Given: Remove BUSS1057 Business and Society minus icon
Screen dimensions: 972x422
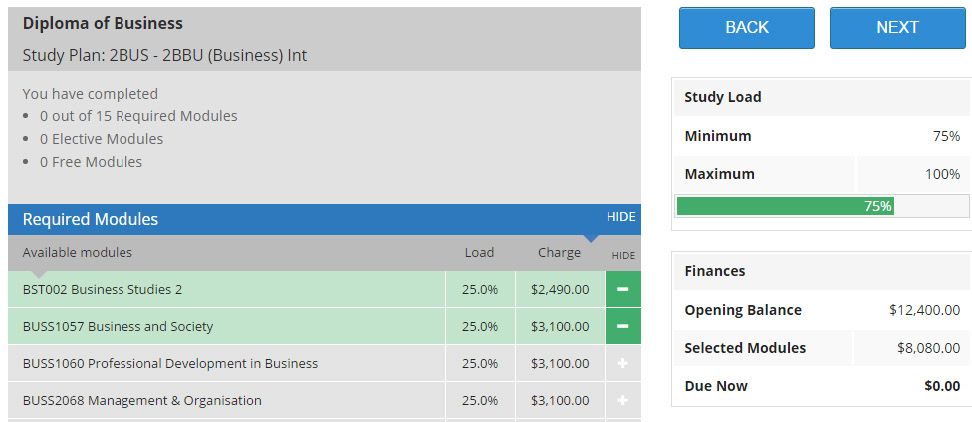Looking at the screenshot, I should coord(623,327).
